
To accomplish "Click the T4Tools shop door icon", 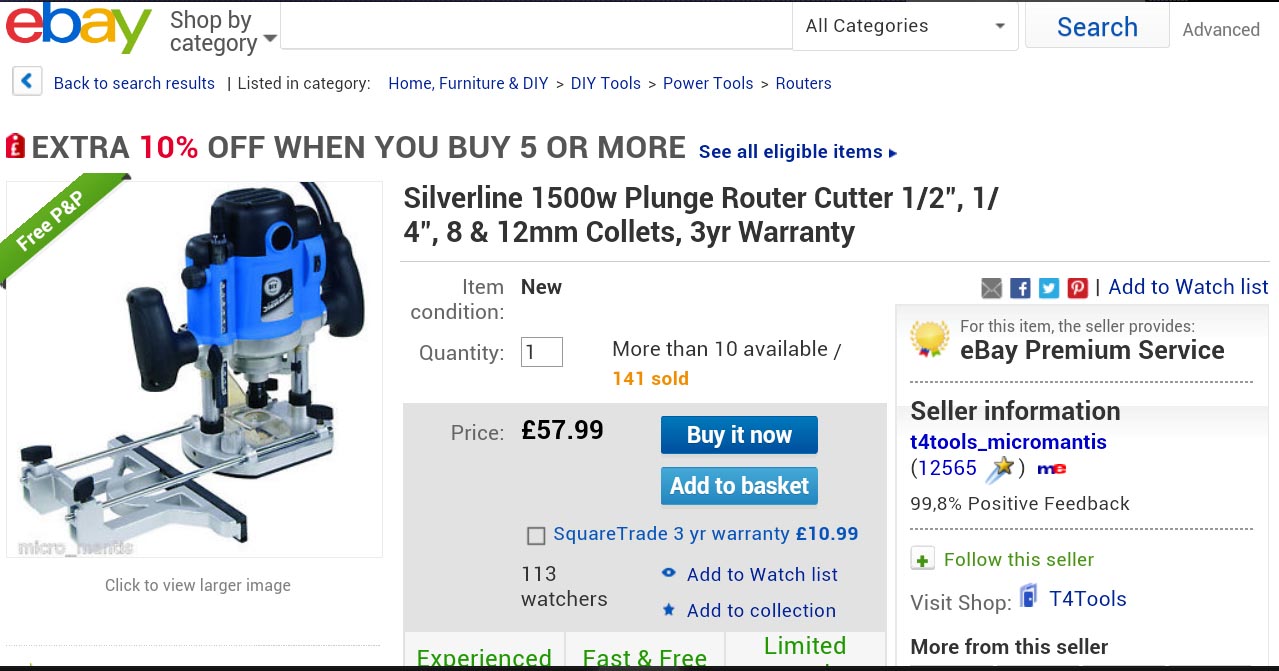I will (x=1028, y=598).
